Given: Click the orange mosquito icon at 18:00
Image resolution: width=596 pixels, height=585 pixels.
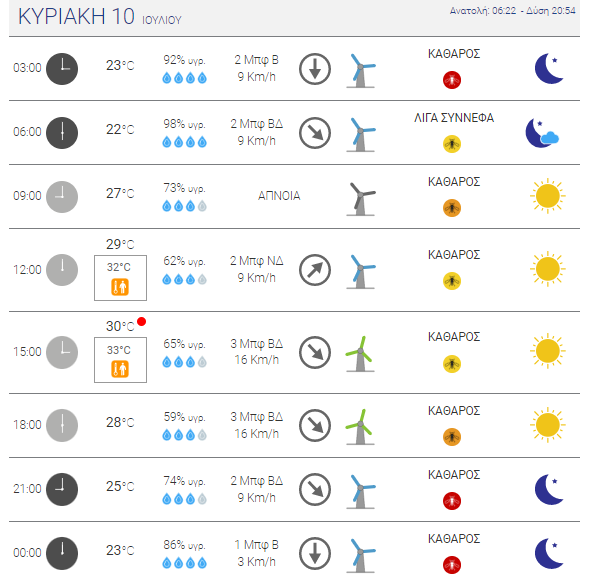Looking at the screenshot, I should pyautogui.click(x=452, y=437).
